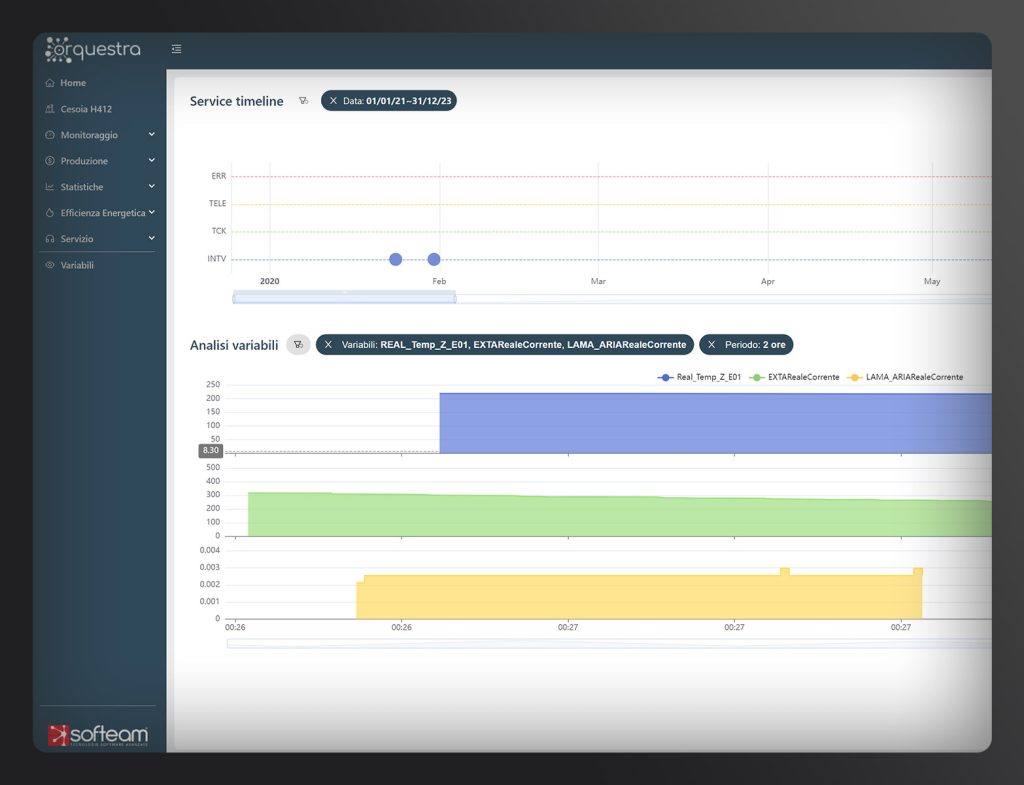Expand the Statistiche dropdown

tap(151, 186)
